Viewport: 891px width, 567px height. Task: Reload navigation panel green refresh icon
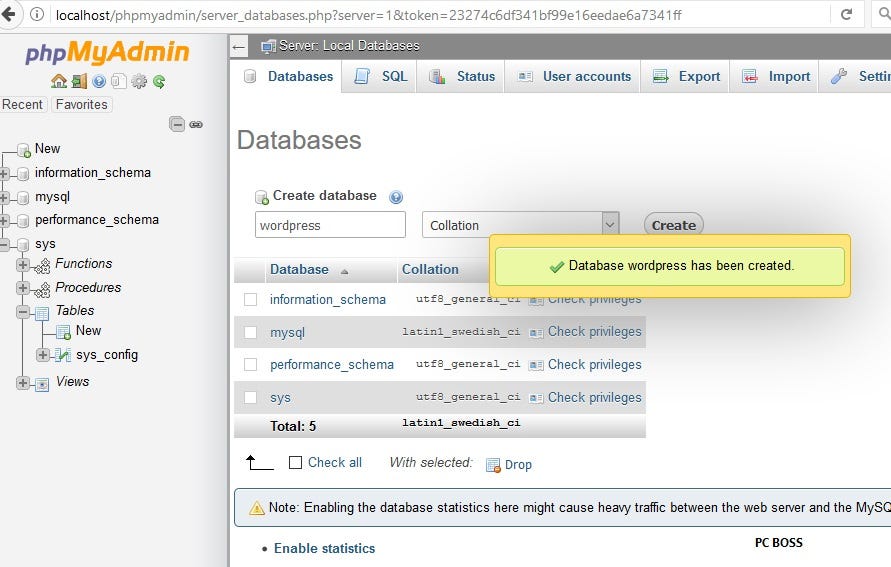pyautogui.click(x=159, y=82)
